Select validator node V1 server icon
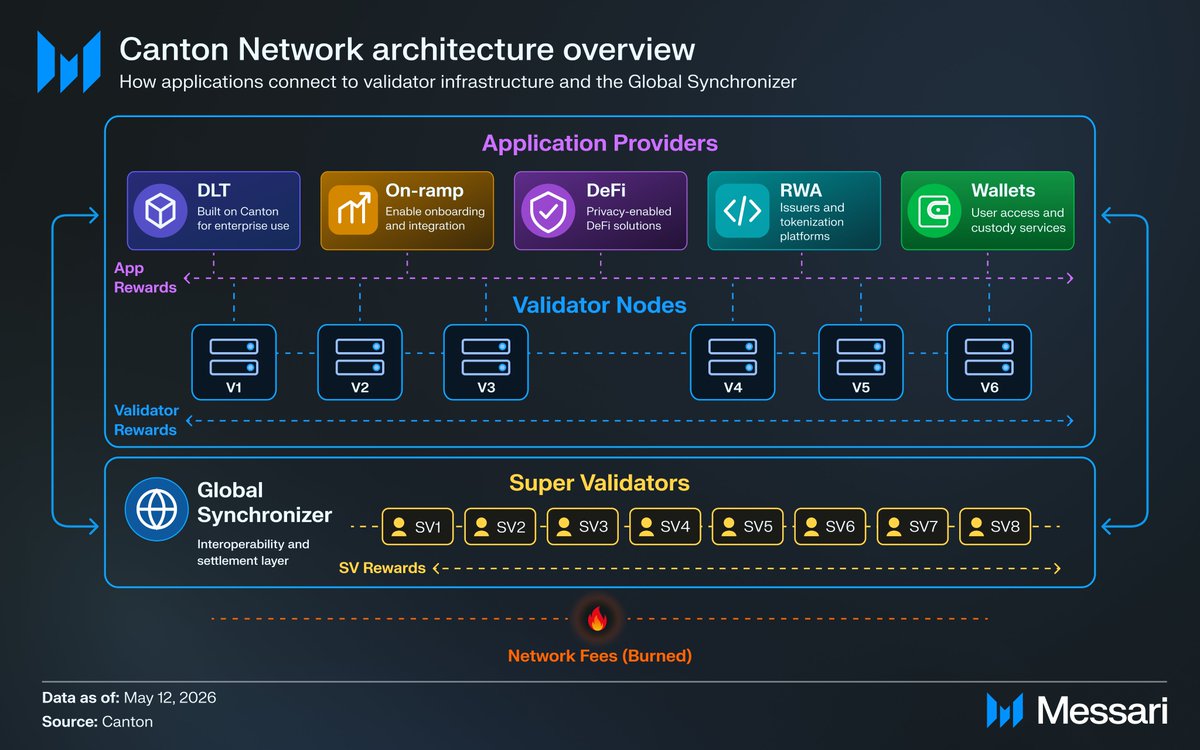Screen dimensions: 1200x750 tap(234, 357)
